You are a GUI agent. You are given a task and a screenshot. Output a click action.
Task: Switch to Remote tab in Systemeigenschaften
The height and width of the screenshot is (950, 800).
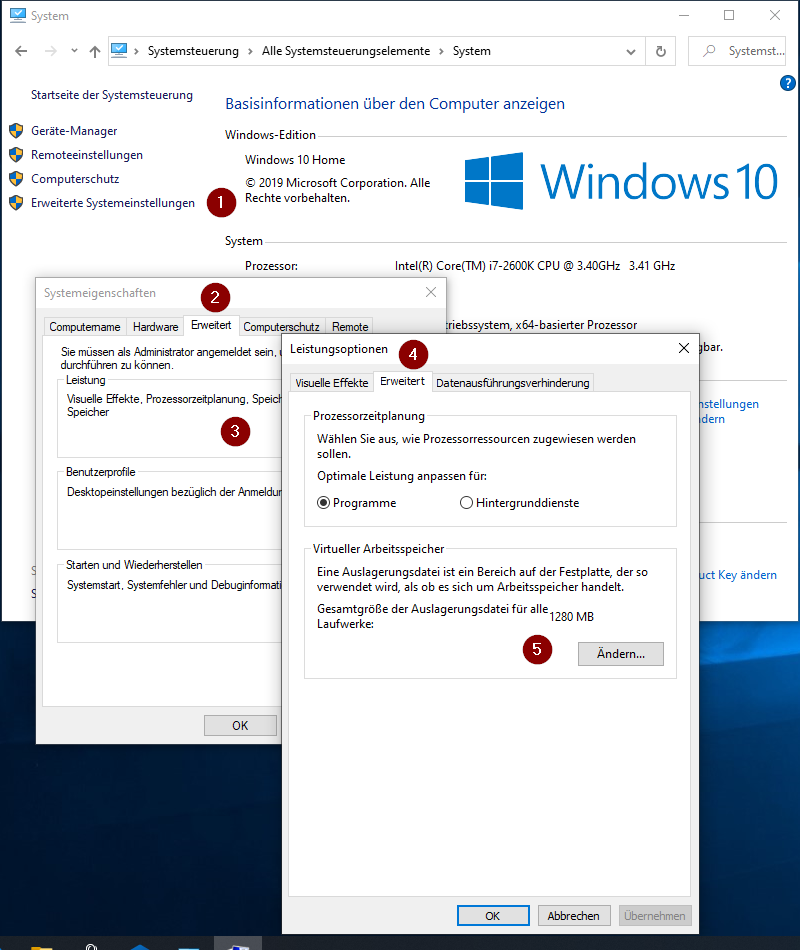[x=350, y=327]
